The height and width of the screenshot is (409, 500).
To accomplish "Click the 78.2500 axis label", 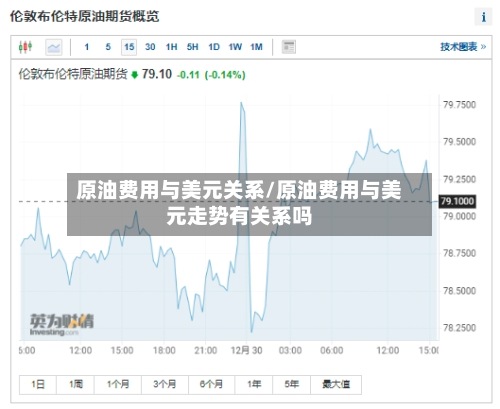I will coord(459,328).
